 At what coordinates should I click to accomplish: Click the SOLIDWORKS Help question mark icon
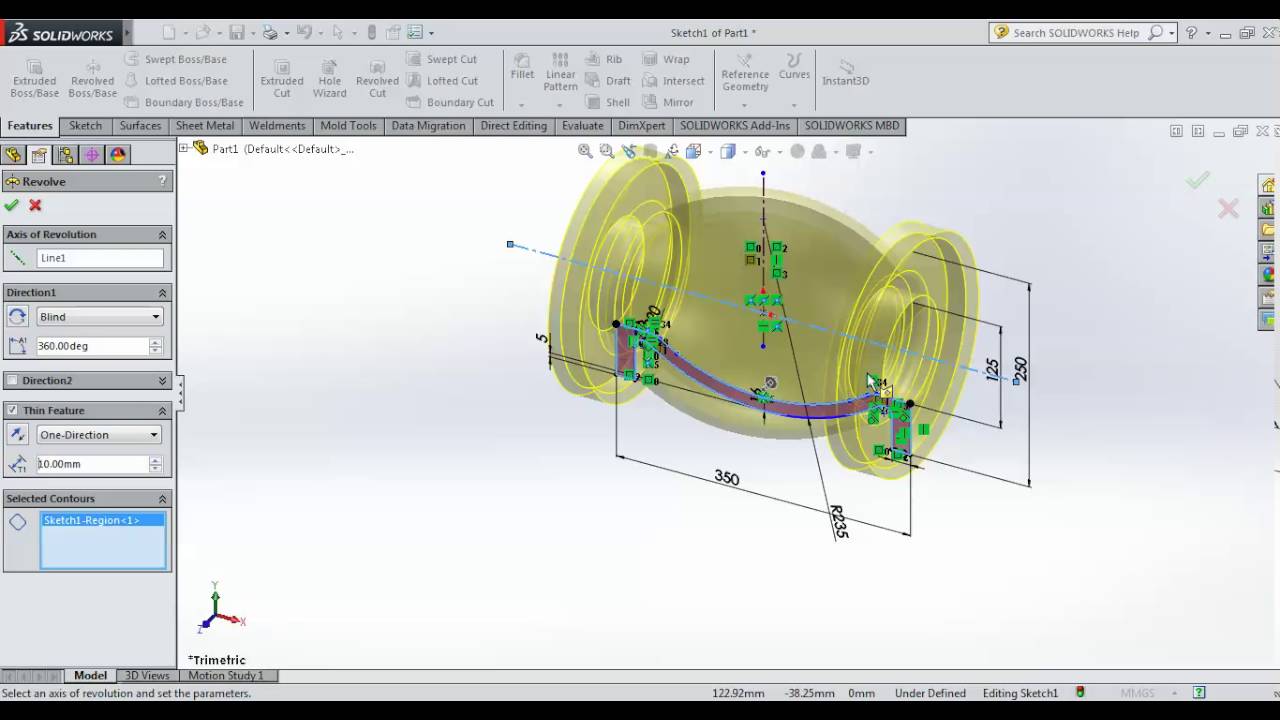click(x=1191, y=33)
